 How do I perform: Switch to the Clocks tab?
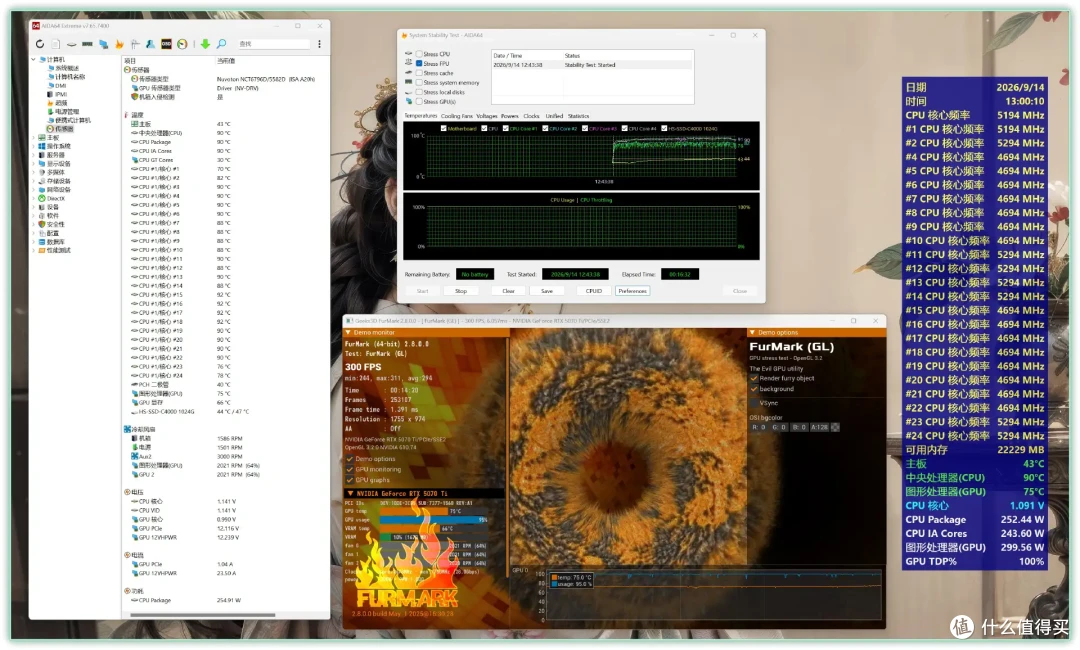tap(531, 116)
